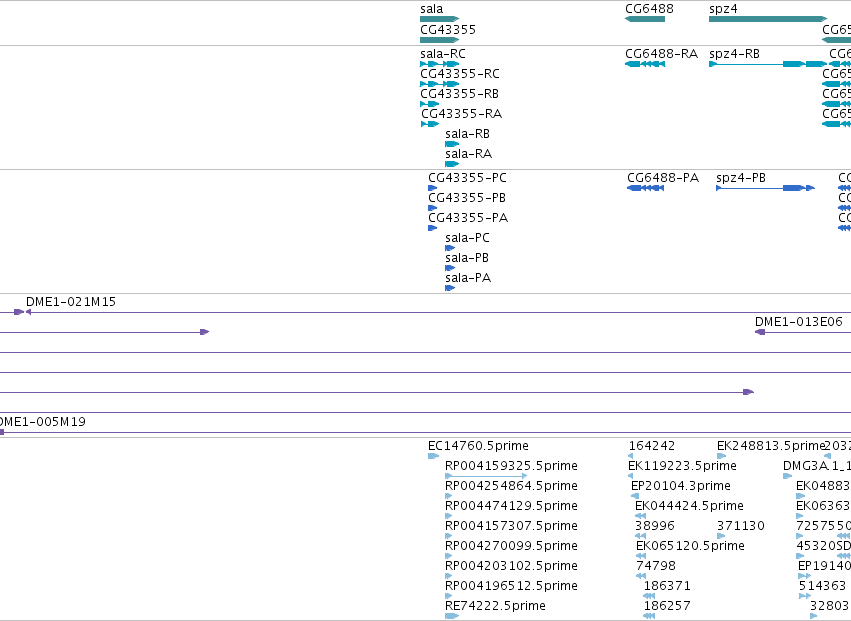Click the spz4-RB transcript exon glyph
The height and width of the screenshot is (621, 851).
(768, 64)
